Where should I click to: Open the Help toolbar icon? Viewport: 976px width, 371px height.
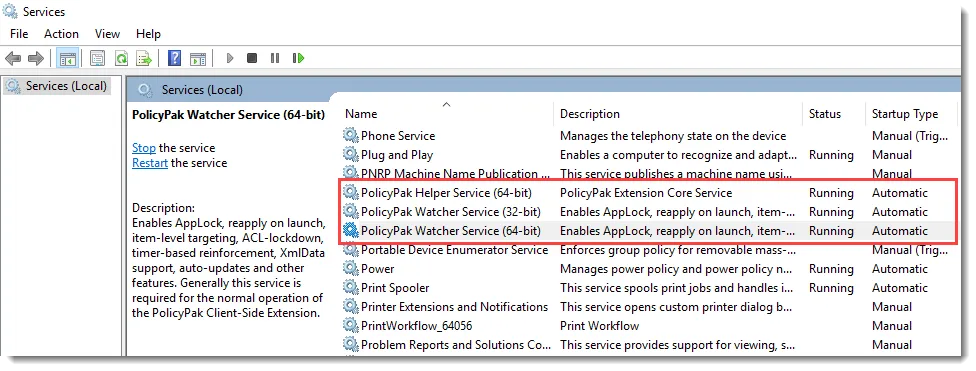click(175, 59)
